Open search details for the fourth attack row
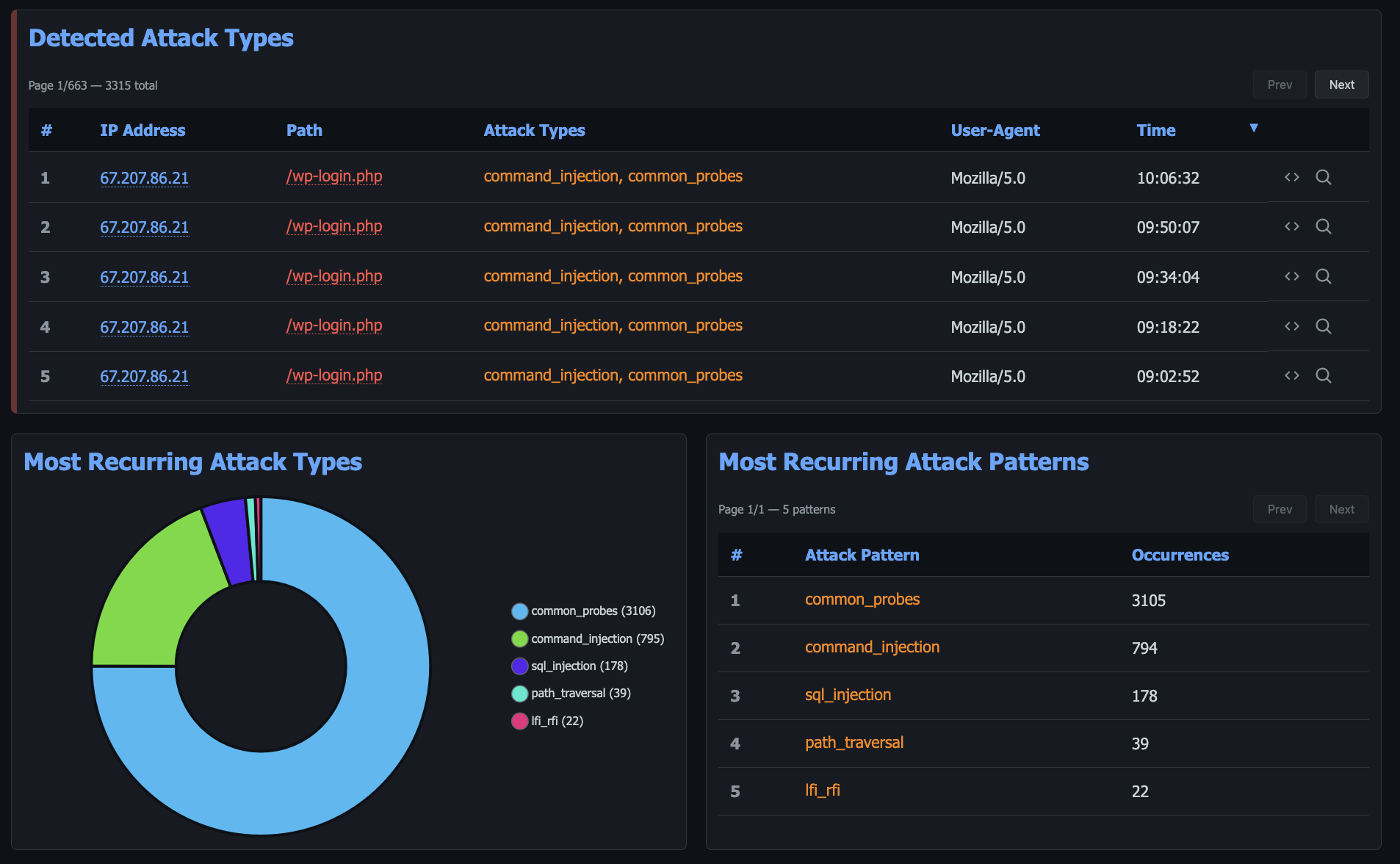 tap(1324, 326)
